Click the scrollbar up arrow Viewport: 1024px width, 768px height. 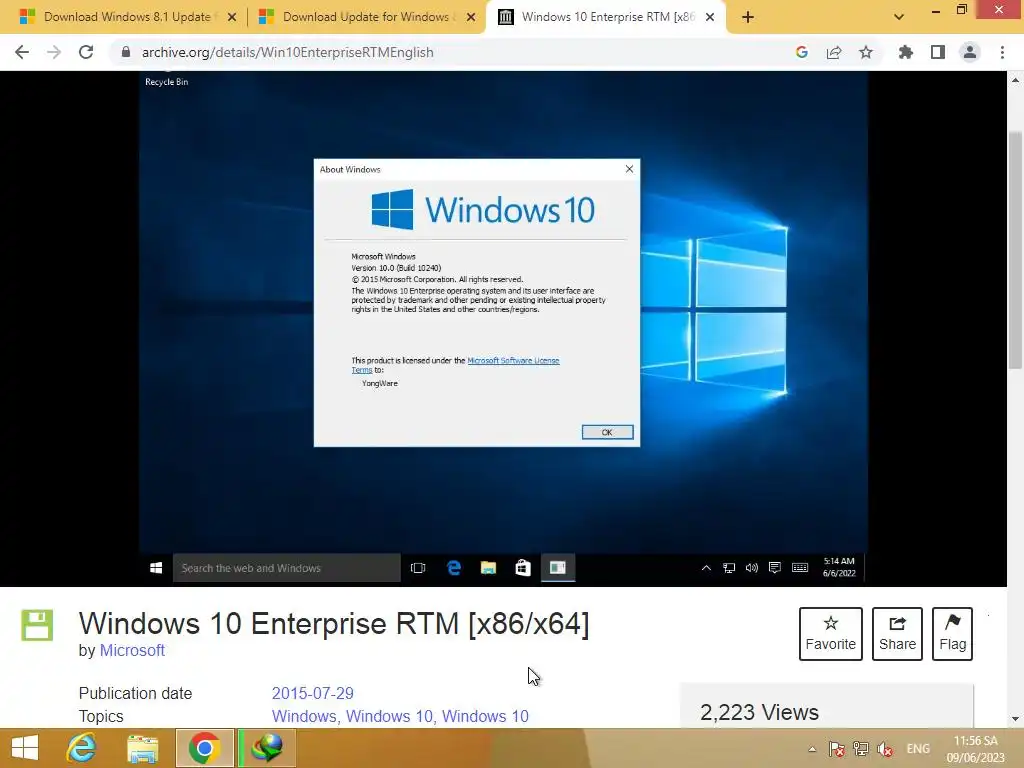1015,80
